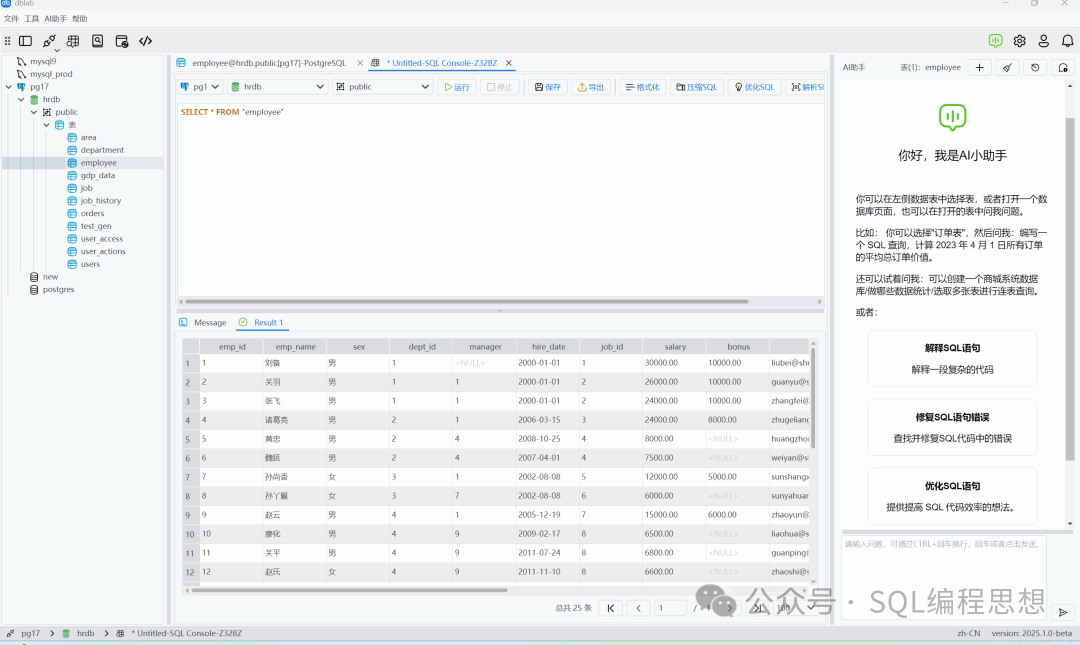Viewport: 1080px width, 645px height.
Task: Select the gdp_data table in tree
Action: point(98,176)
